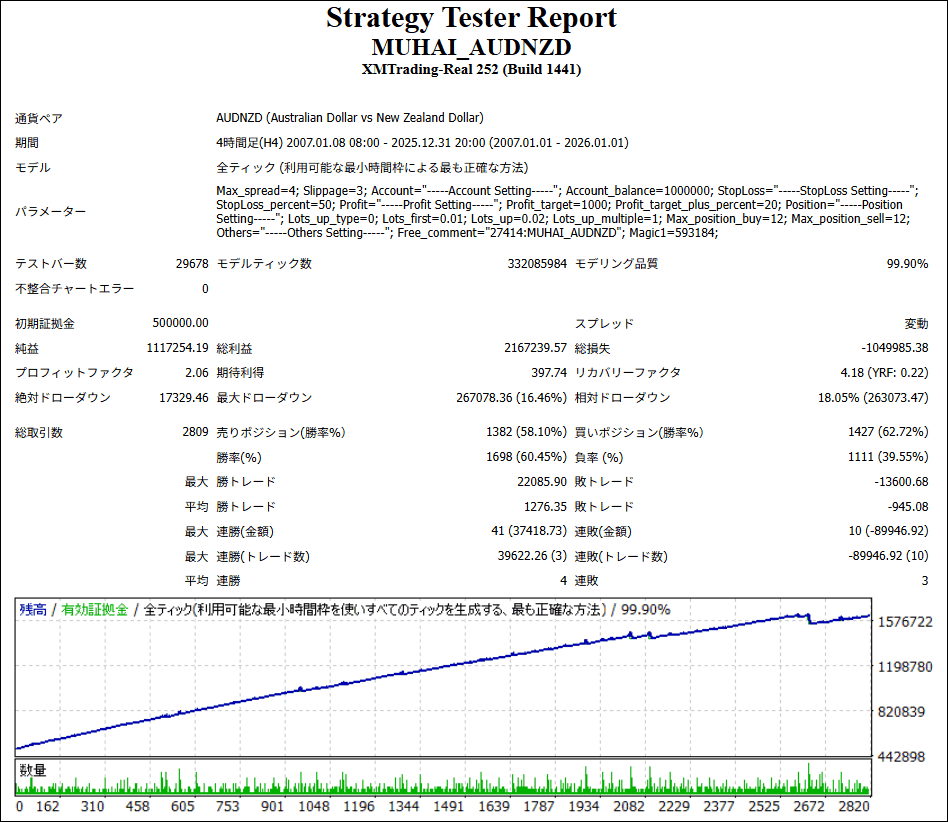Select the 純益 value 1117254.19
The image size is (948, 822).
click(175, 348)
